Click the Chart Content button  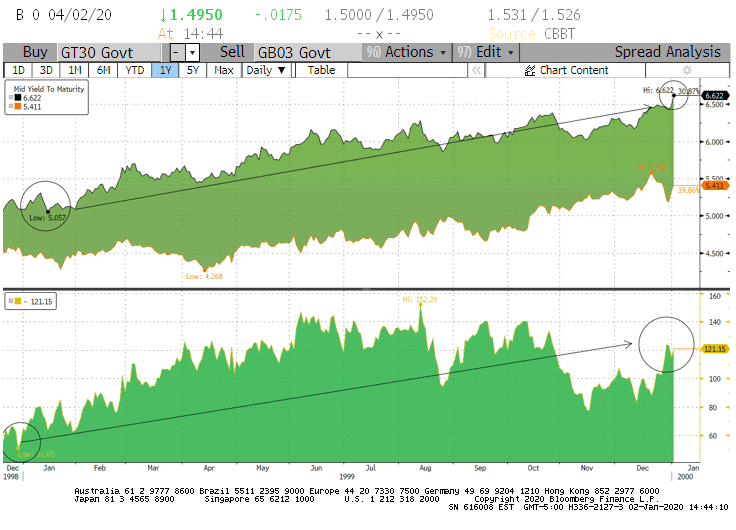pyautogui.click(x=574, y=70)
